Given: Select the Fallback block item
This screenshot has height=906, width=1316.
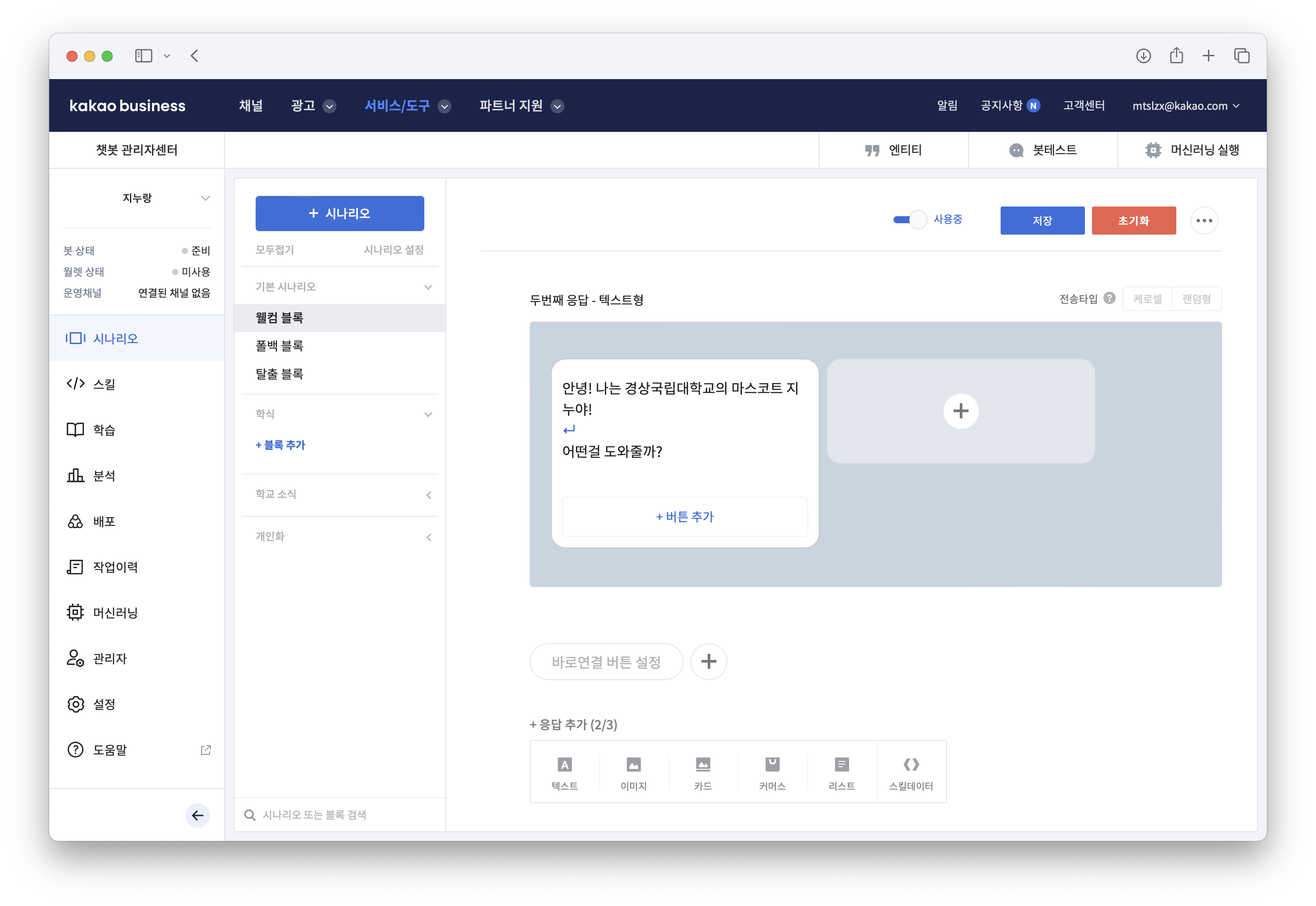Looking at the screenshot, I should coord(279,346).
